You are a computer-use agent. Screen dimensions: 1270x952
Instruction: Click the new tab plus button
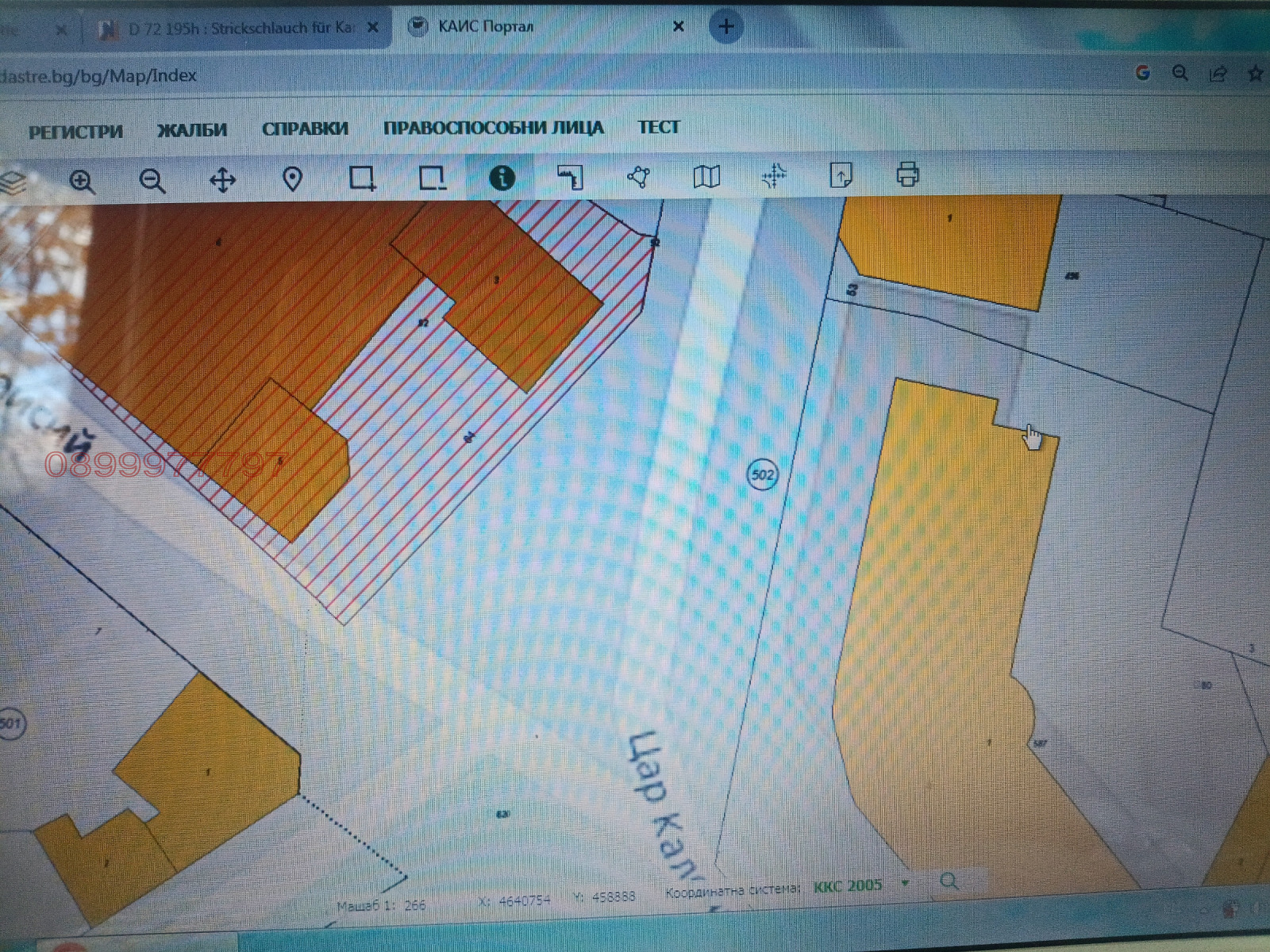pos(726,26)
